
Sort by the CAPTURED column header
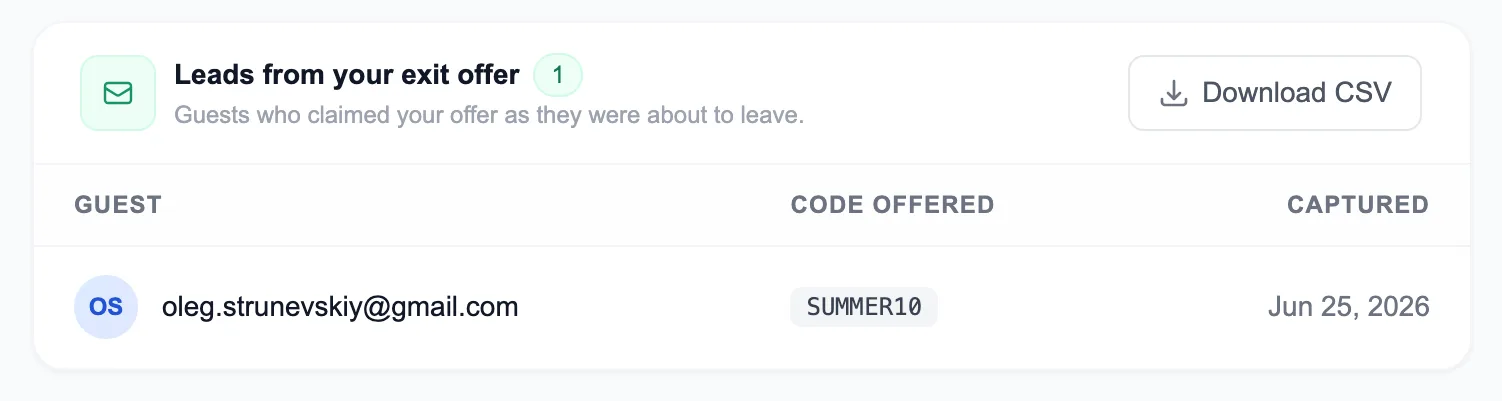pos(1358,205)
